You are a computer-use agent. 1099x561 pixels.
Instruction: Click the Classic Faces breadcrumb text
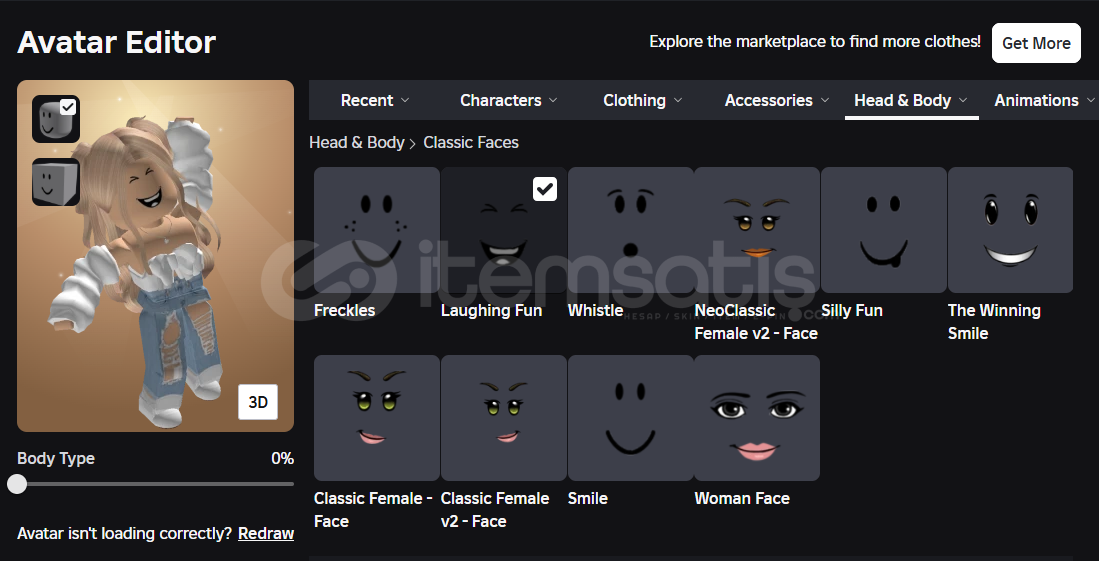click(471, 142)
